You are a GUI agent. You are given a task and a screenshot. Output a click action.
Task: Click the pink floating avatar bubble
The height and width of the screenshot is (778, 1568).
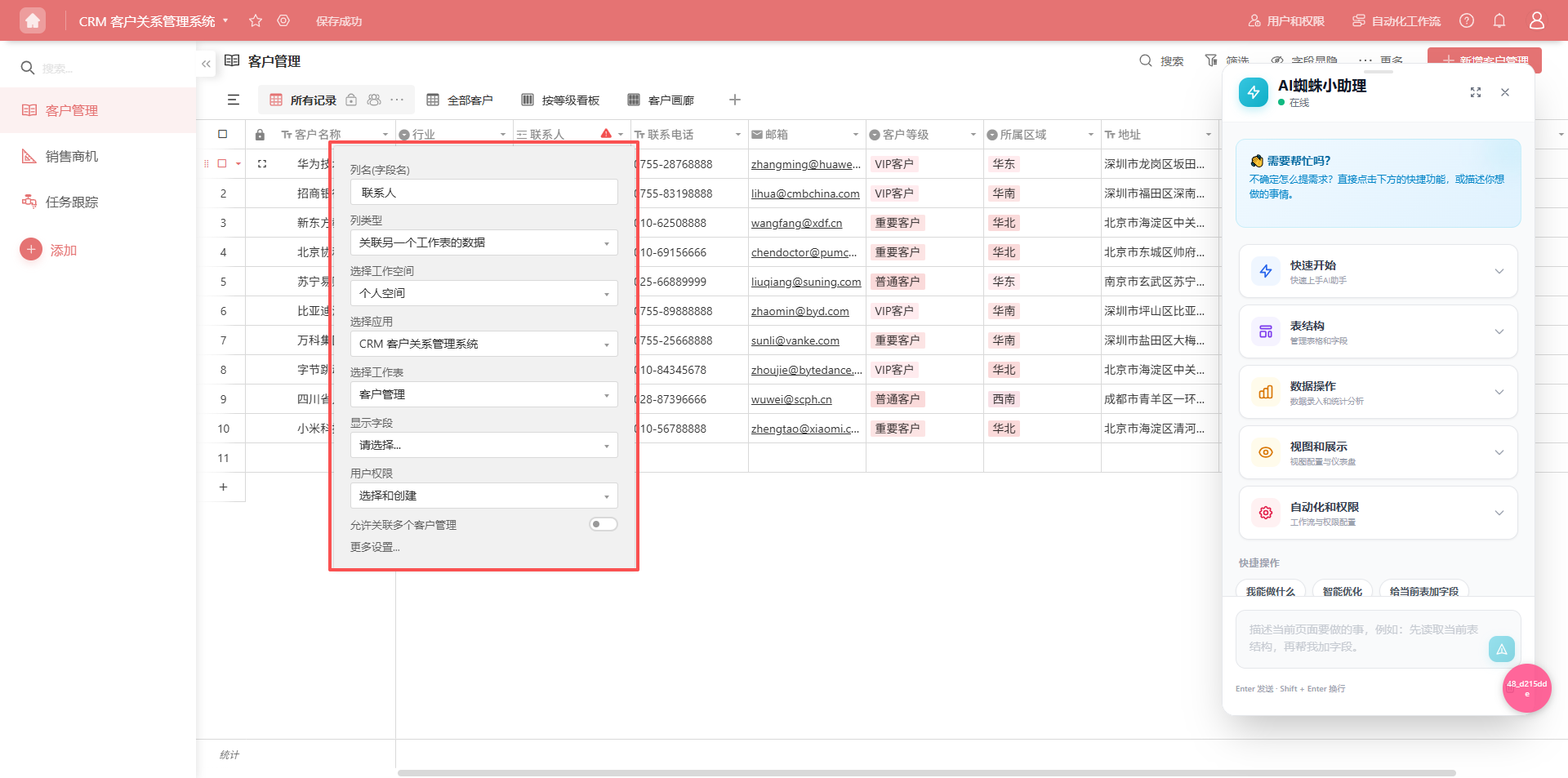pyautogui.click(x=1527, y=688)
